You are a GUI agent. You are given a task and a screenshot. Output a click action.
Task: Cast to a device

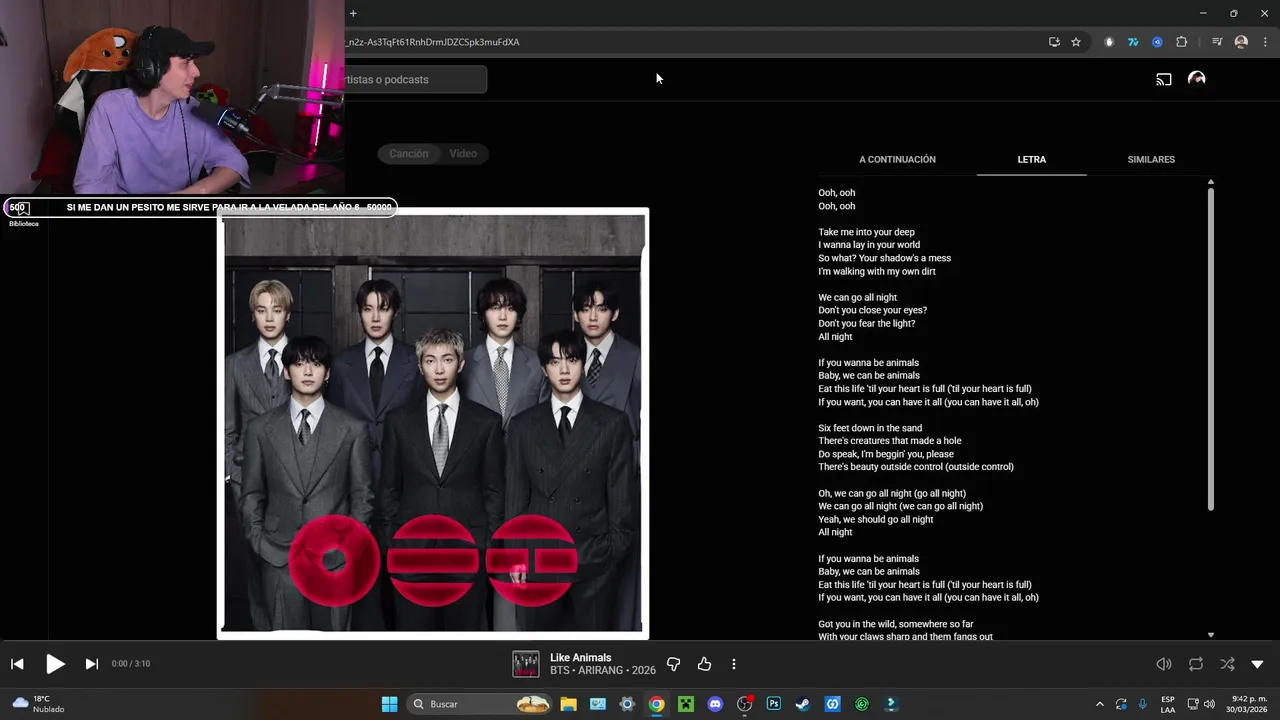click(x=1164, y=79)
